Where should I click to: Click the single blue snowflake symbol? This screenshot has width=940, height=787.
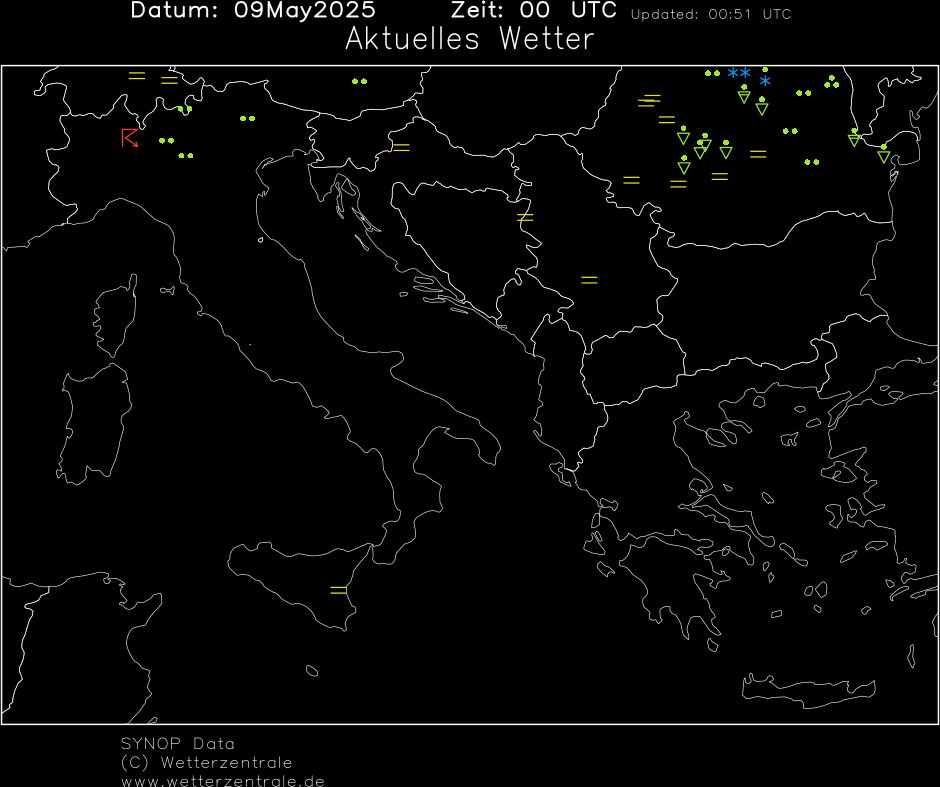point(765,81)
